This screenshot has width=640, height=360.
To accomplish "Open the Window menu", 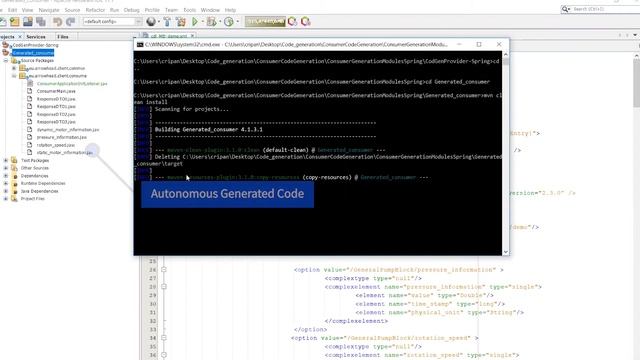I will 210,10.
